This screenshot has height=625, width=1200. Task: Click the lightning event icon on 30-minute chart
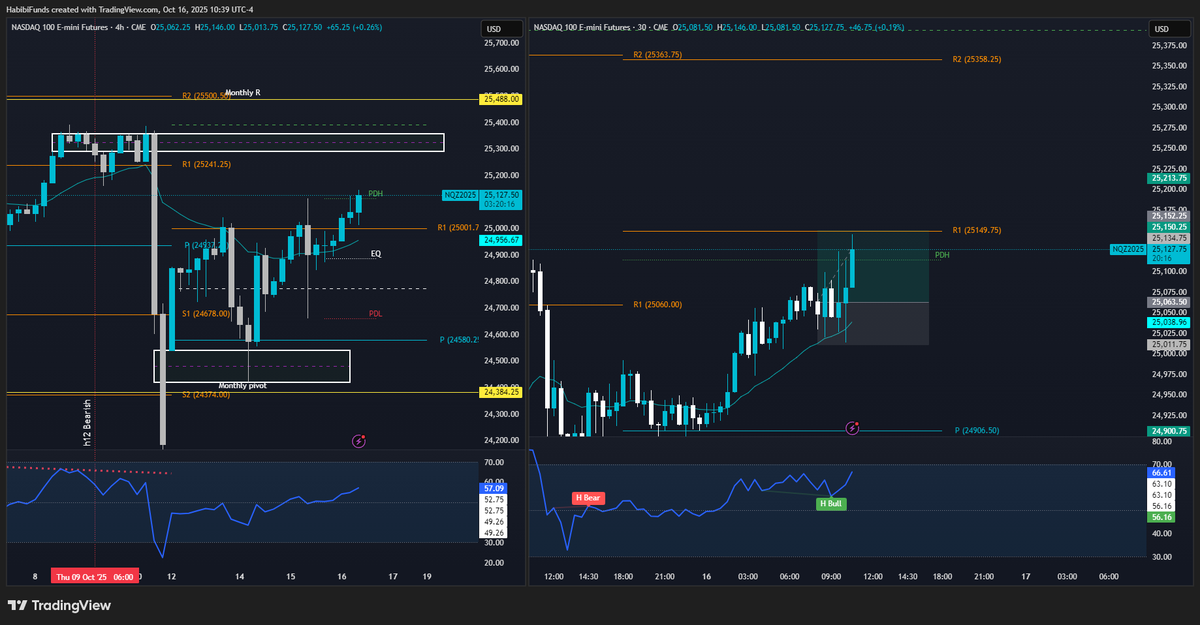coord(852,428)
